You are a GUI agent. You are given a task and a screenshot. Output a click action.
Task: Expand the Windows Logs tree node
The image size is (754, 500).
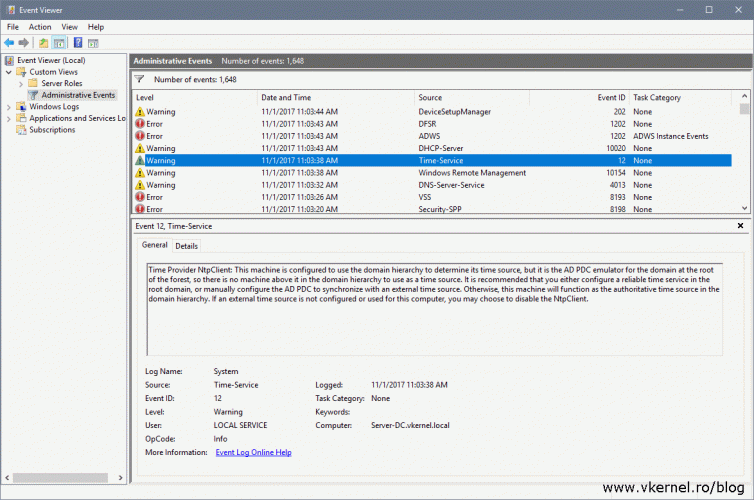tap(9, 107)
